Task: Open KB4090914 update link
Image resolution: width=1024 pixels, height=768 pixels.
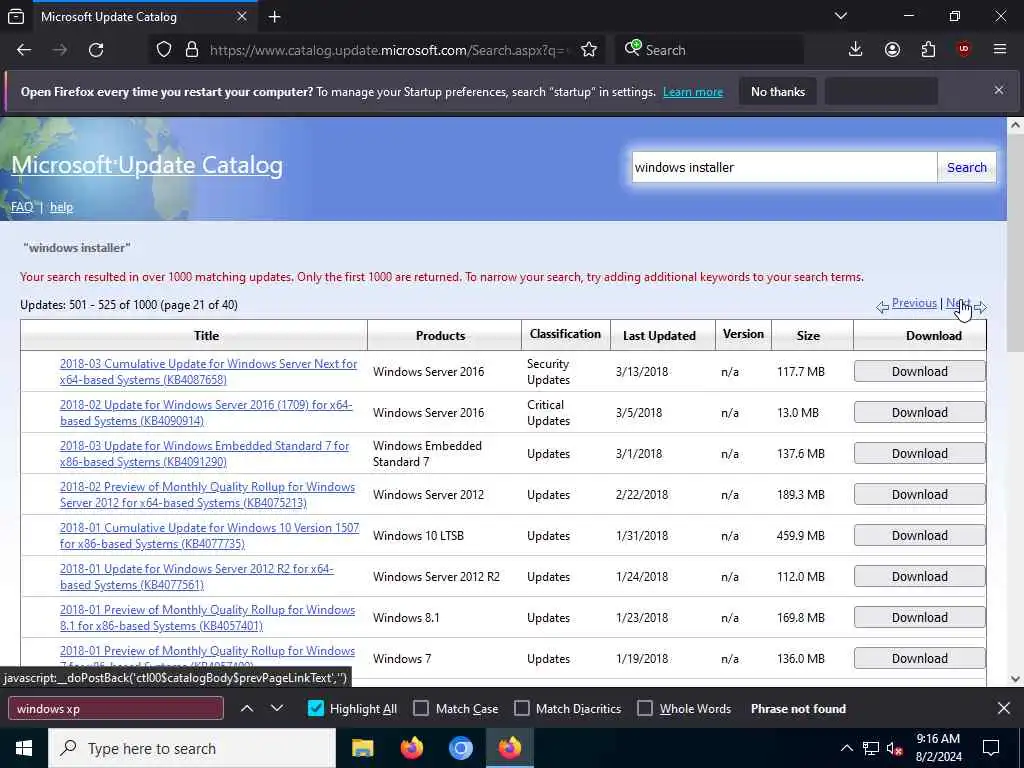Action: (x=206, y=413)
